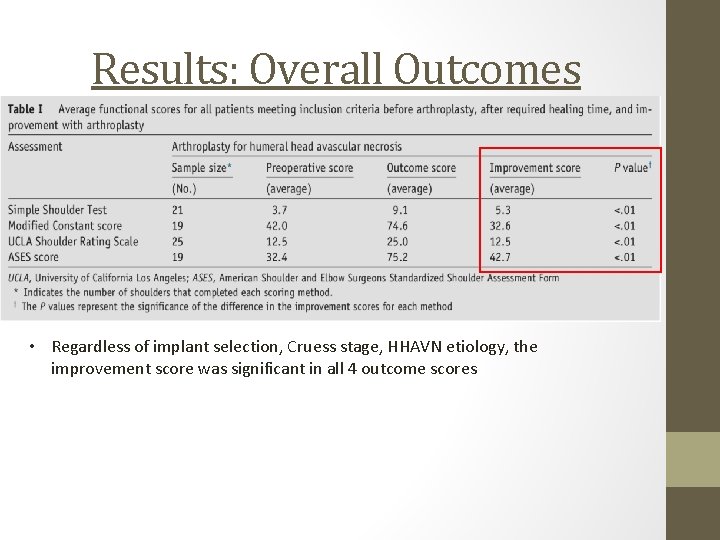Click the footnote defining UCLA and ASES abbreviations
This screenshot has height=540, width=720.
pos(283,278)
